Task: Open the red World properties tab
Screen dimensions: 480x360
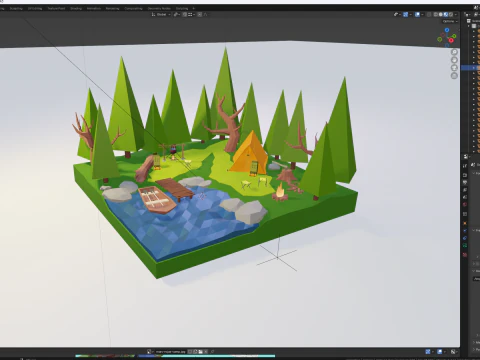Action: (465, 204)
